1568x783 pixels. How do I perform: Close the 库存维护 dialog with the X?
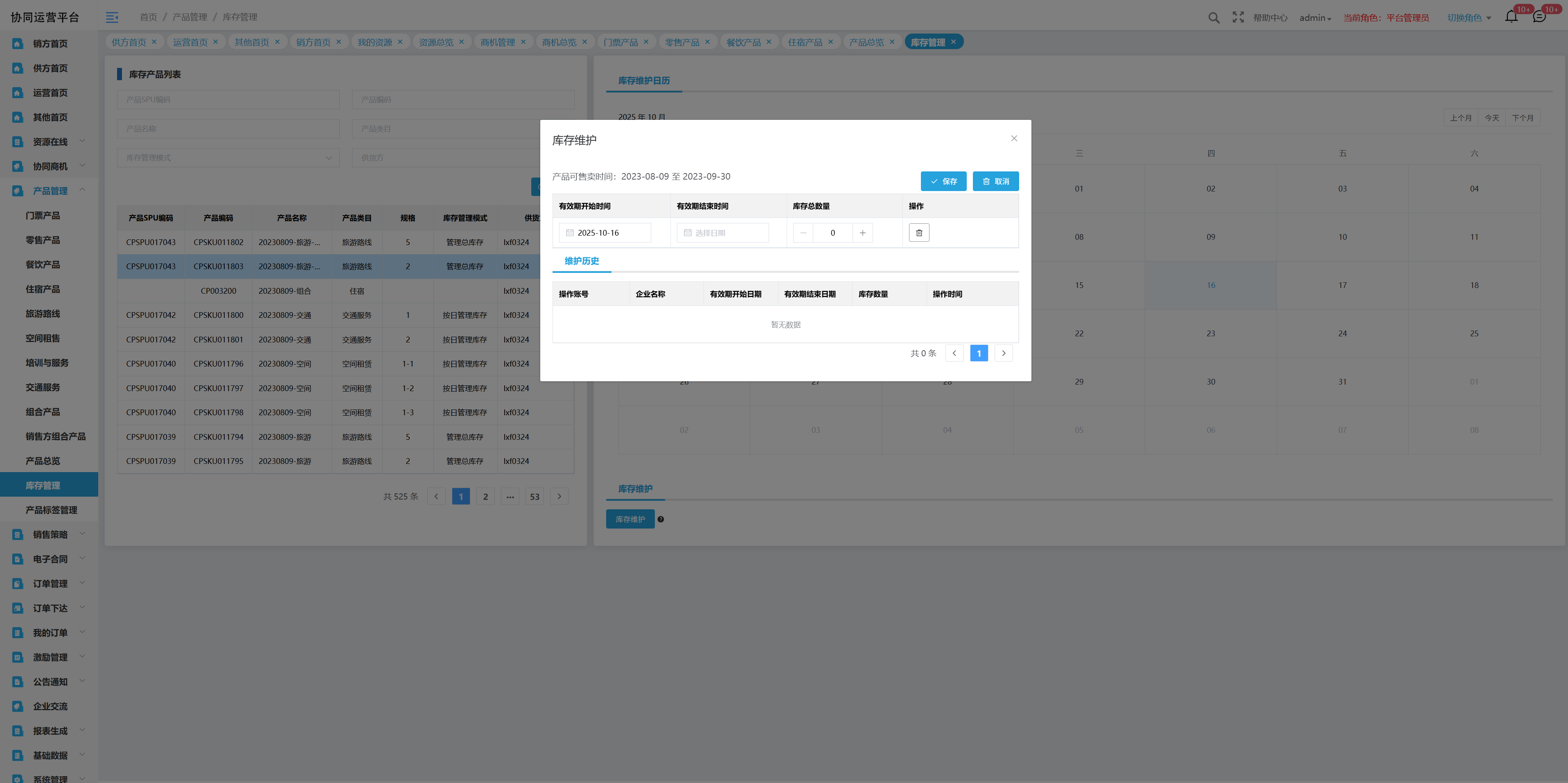pyautogui.click(x=1013, y=139)
